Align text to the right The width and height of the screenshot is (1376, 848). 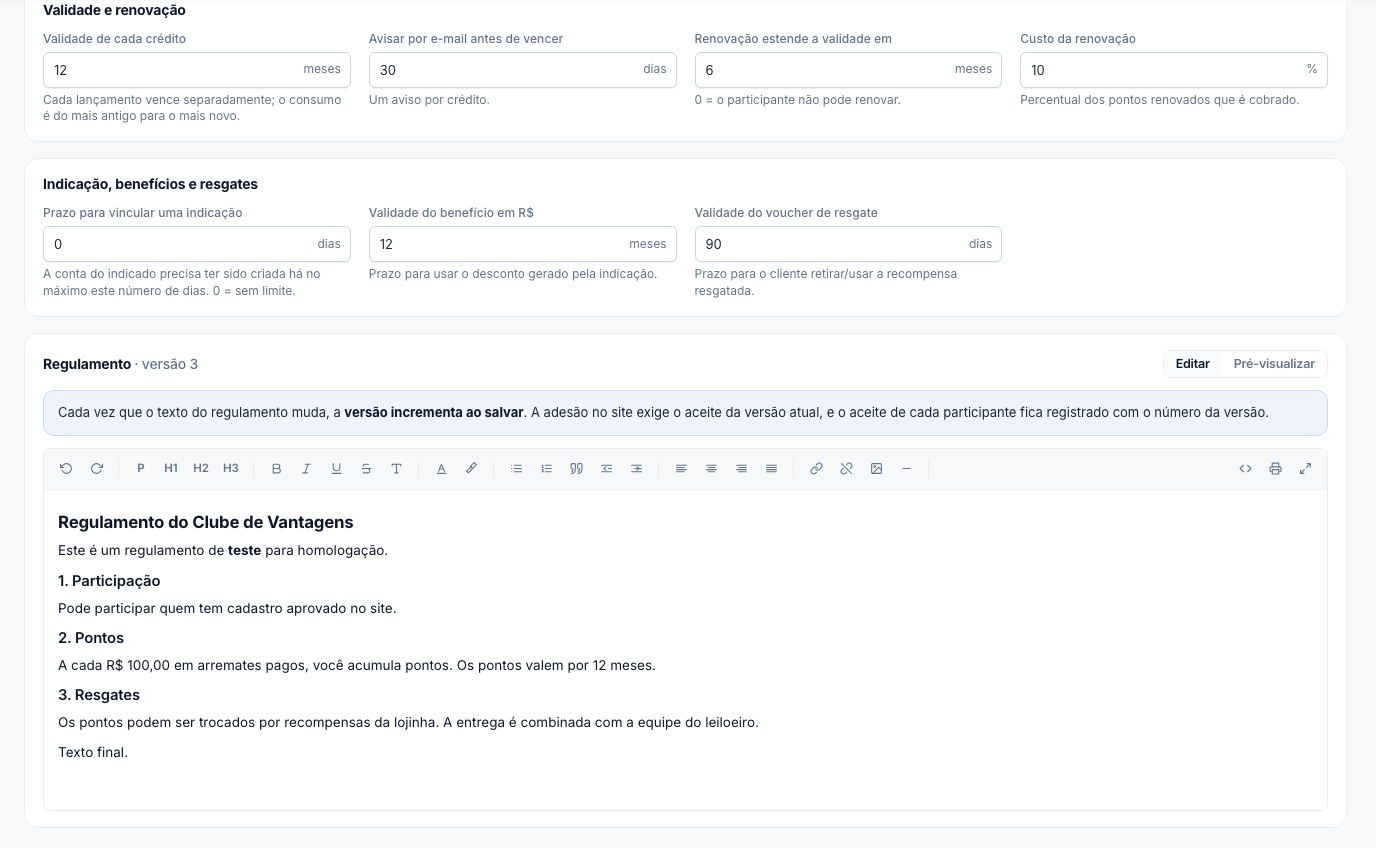click(741, 468)
